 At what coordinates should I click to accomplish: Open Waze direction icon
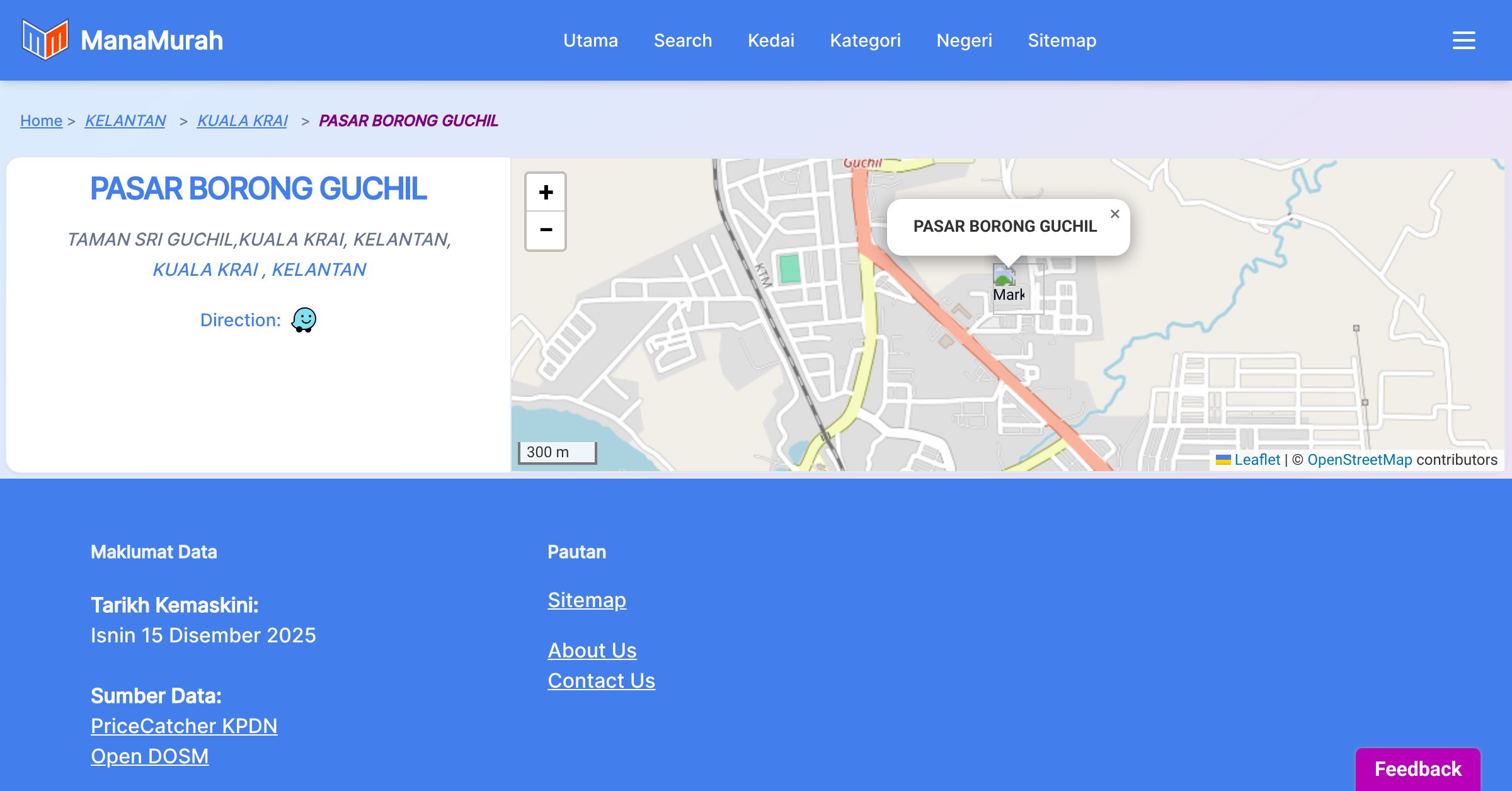304,320
